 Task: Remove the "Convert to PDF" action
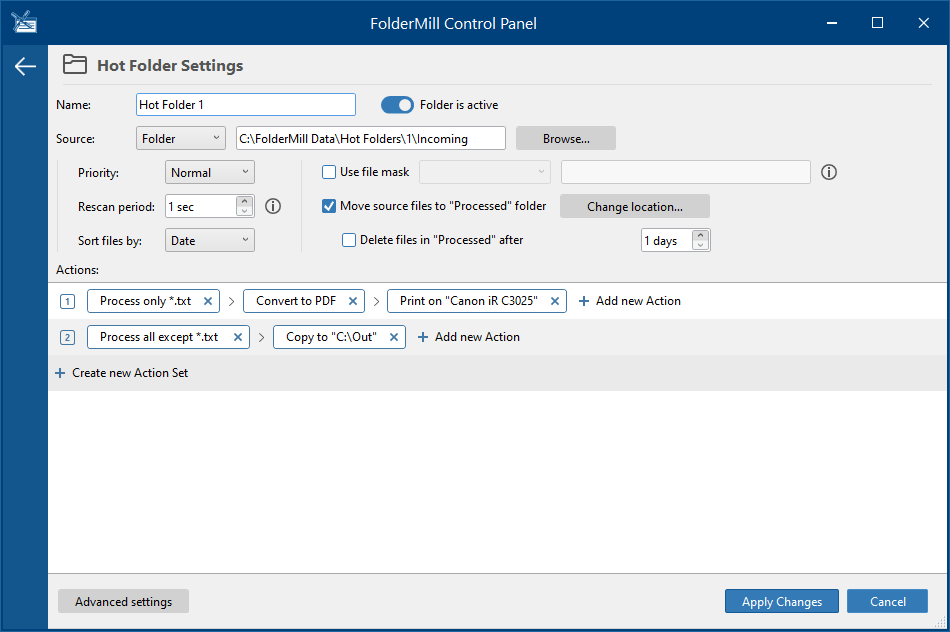(x=353, y=301)
